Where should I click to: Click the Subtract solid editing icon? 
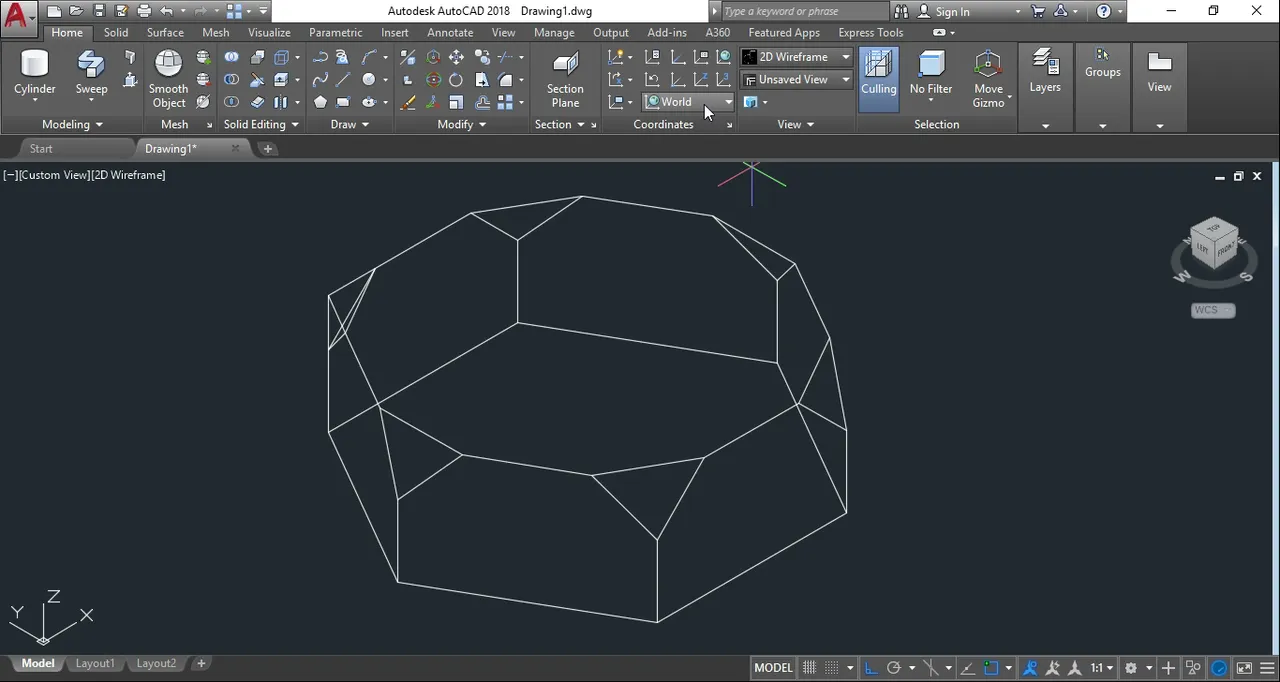(232, 80)
